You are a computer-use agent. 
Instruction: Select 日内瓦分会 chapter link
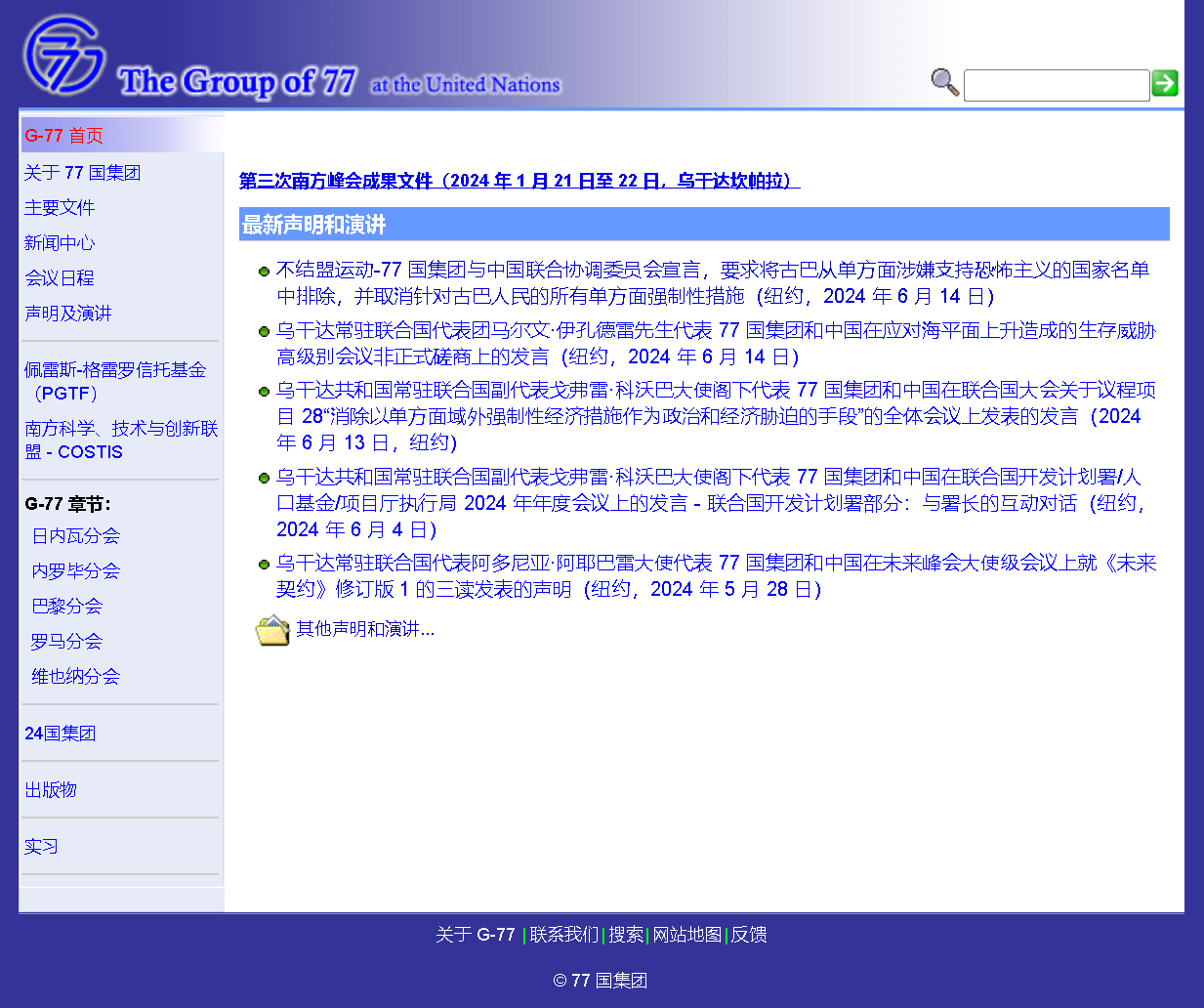point(76,536)
